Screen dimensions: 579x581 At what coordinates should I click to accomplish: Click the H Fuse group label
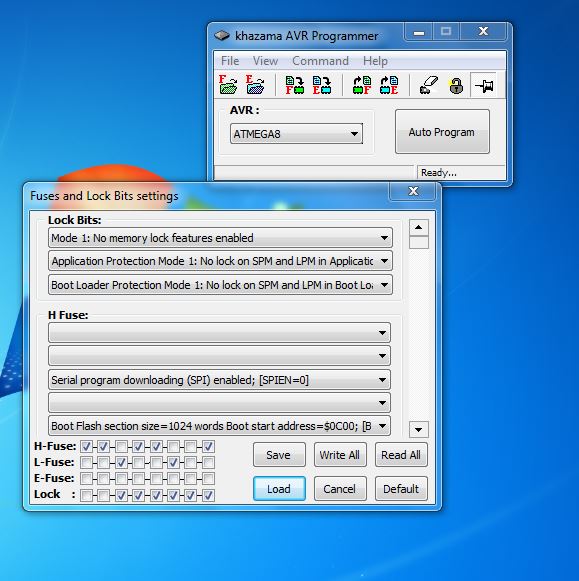click(x=68, y=315)
